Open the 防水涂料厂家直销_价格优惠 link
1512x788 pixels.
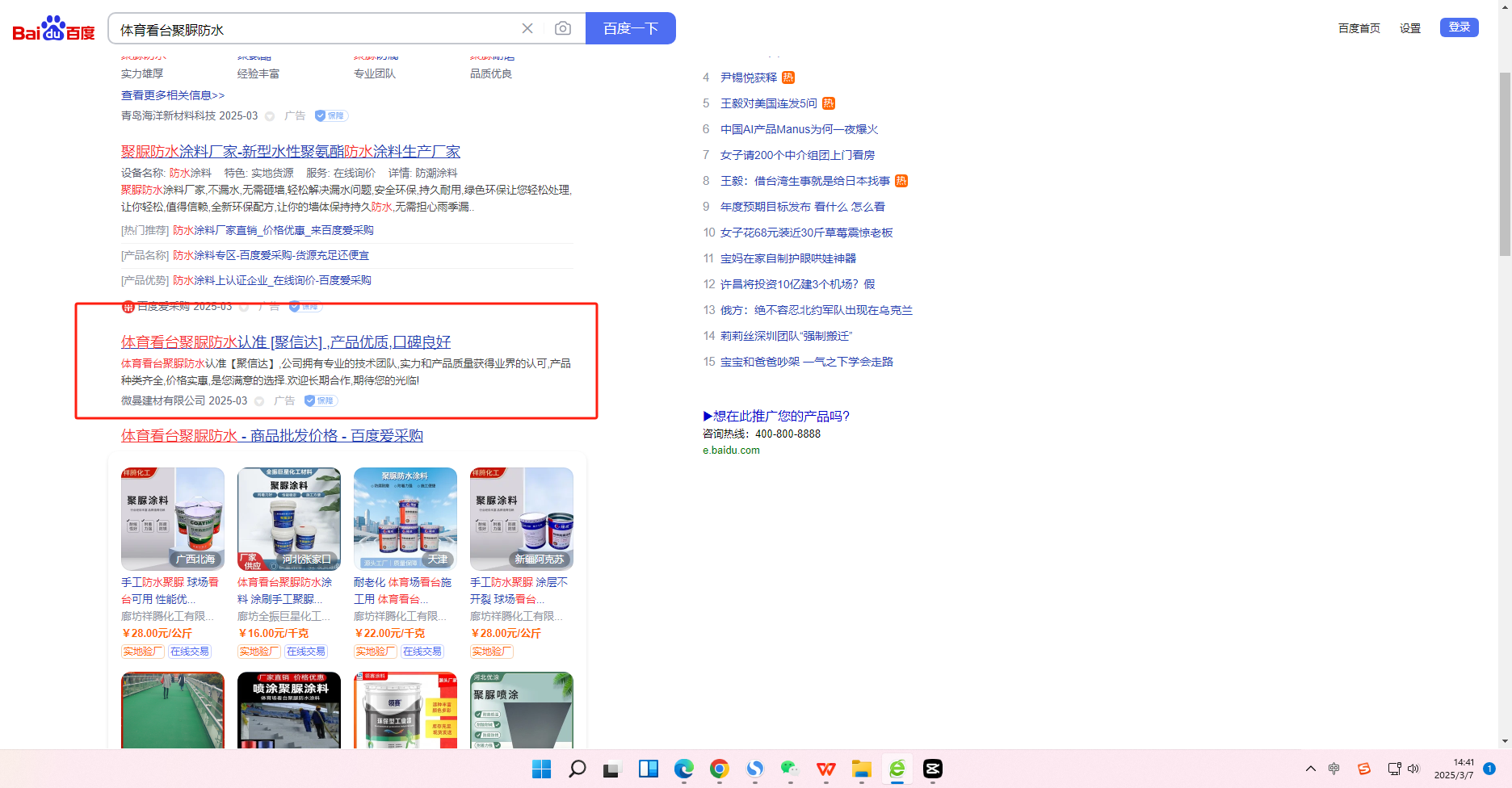tap(273, 230)
